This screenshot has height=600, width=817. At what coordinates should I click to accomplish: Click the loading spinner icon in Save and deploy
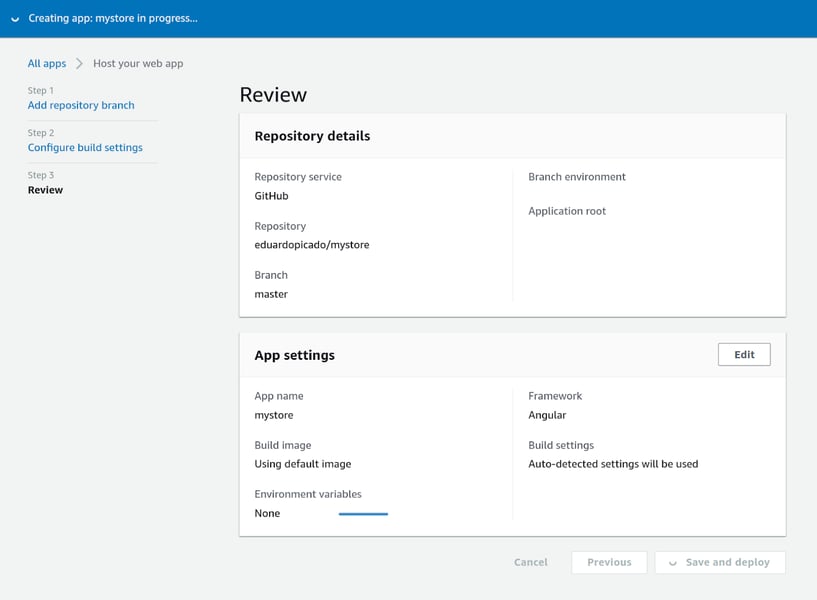click(673, 563)
